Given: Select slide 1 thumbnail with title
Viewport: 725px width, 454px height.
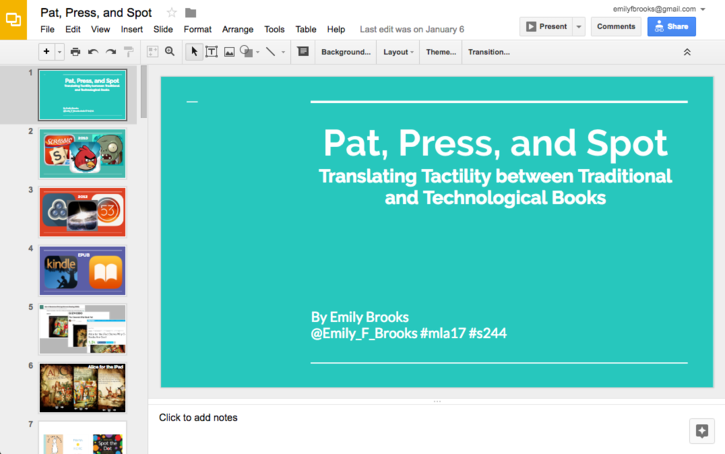Looking at the screenshot, I should click(82, 95).
